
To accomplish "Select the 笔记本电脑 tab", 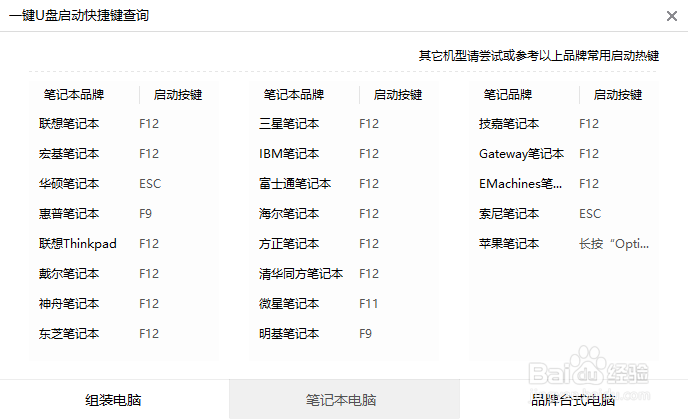I will 344,400.
